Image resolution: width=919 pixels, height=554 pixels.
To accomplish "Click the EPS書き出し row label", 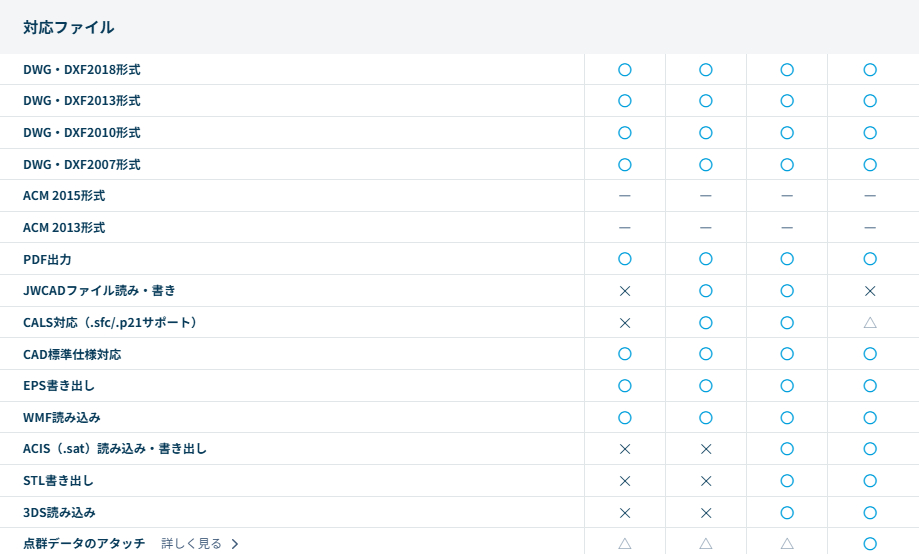I will (59, 386).
